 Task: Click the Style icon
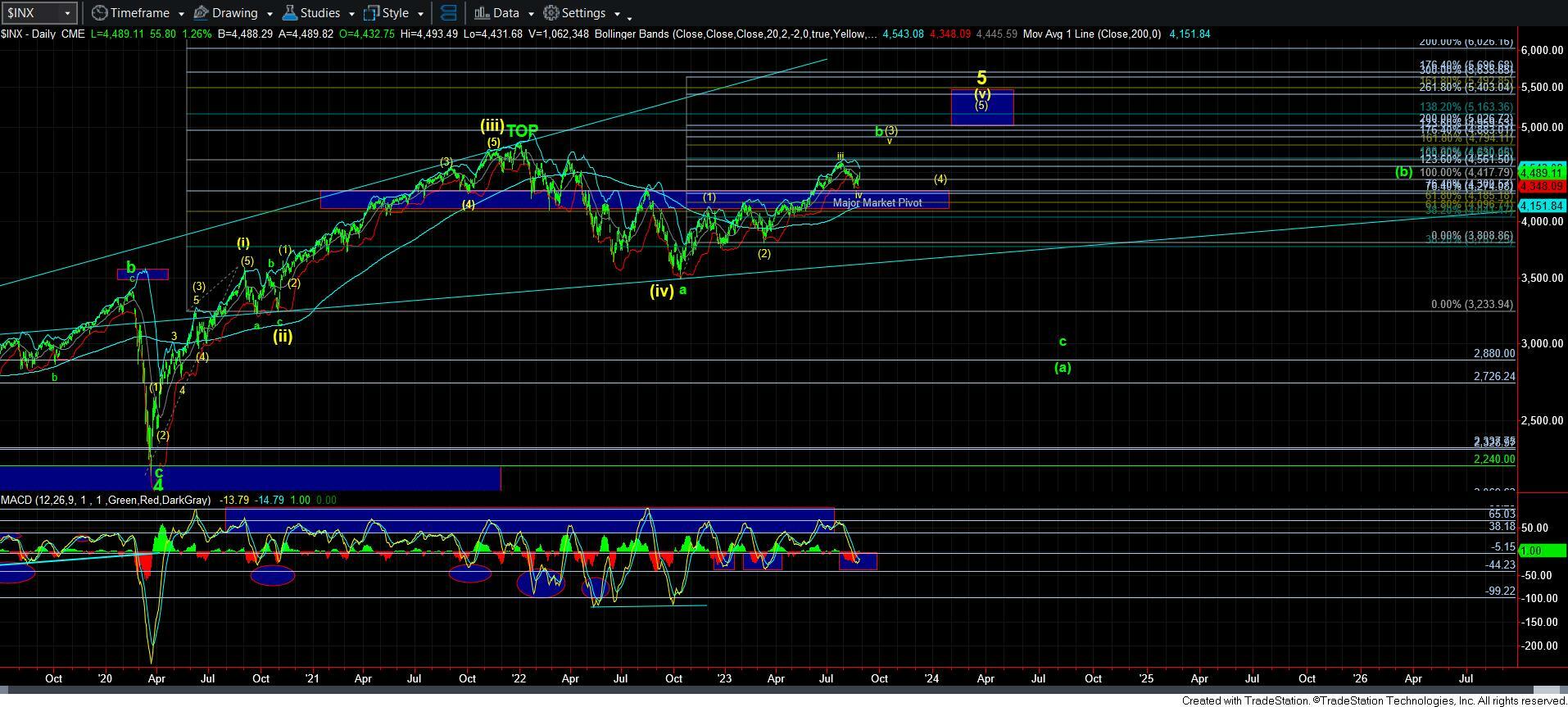click(371, 13)
